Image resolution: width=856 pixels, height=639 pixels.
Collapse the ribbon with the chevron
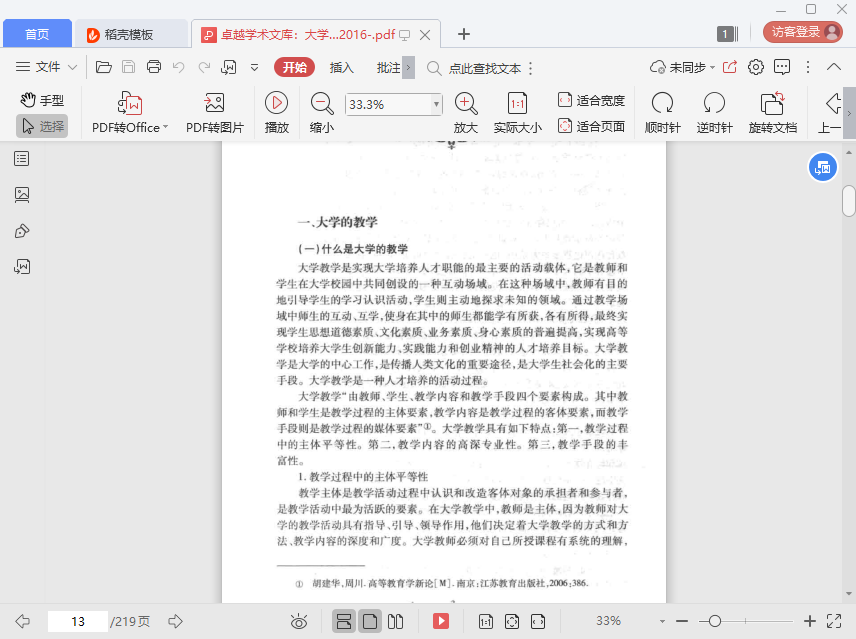834,67
